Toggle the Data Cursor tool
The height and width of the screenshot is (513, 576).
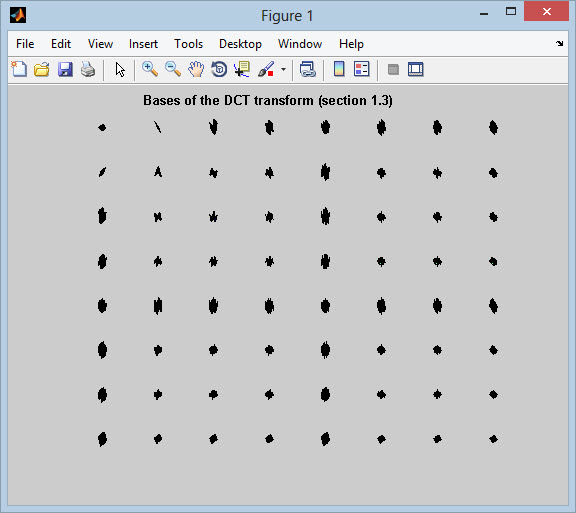pyautogui.click(x=242, y=69)
